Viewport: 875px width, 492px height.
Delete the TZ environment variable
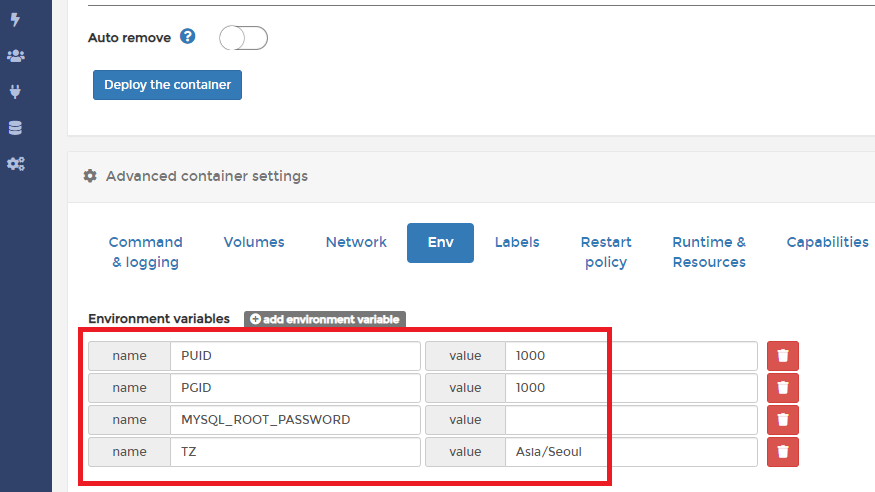(782, 452)
